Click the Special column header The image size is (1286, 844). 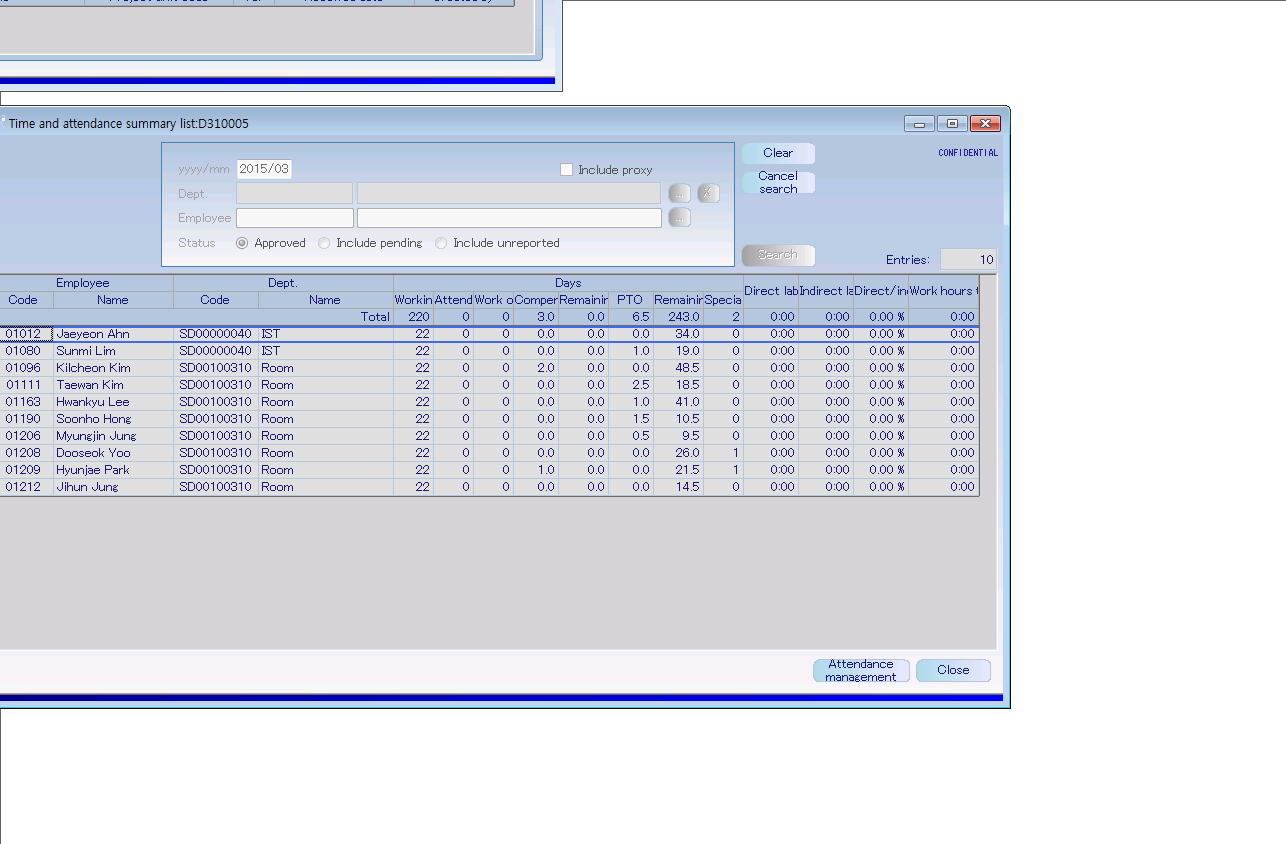tap(723, 300)
